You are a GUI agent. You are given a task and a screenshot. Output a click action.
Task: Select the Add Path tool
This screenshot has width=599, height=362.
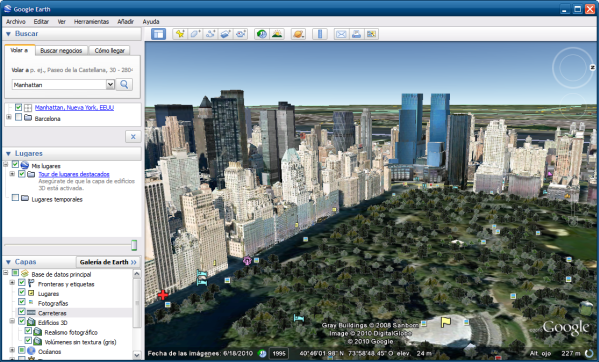(210, 34)
